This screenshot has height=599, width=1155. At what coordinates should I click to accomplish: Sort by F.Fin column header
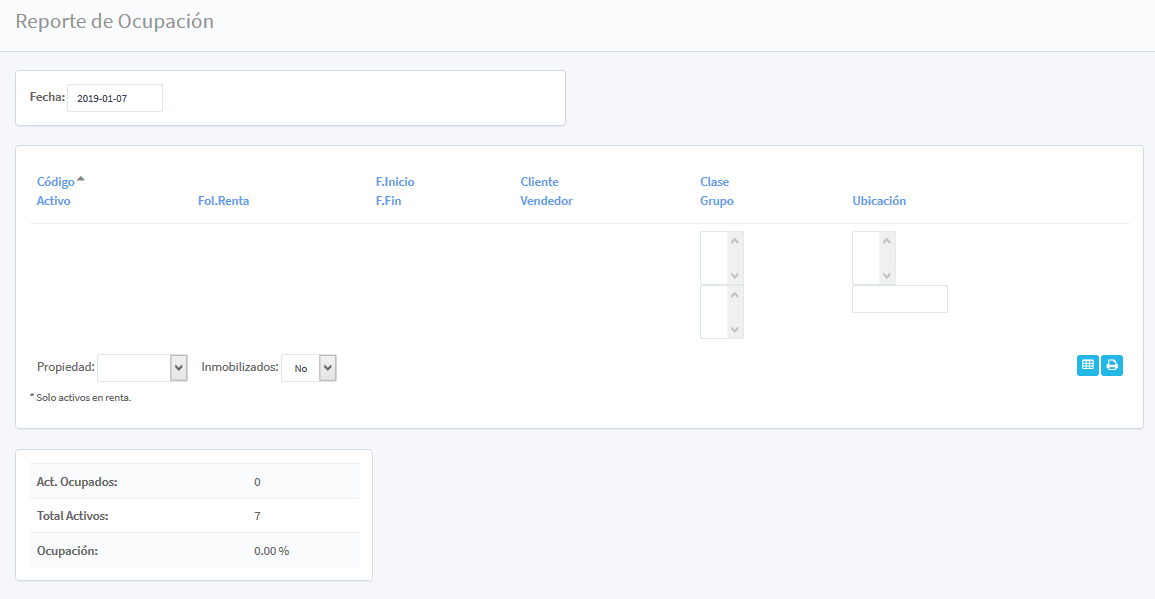389,201
